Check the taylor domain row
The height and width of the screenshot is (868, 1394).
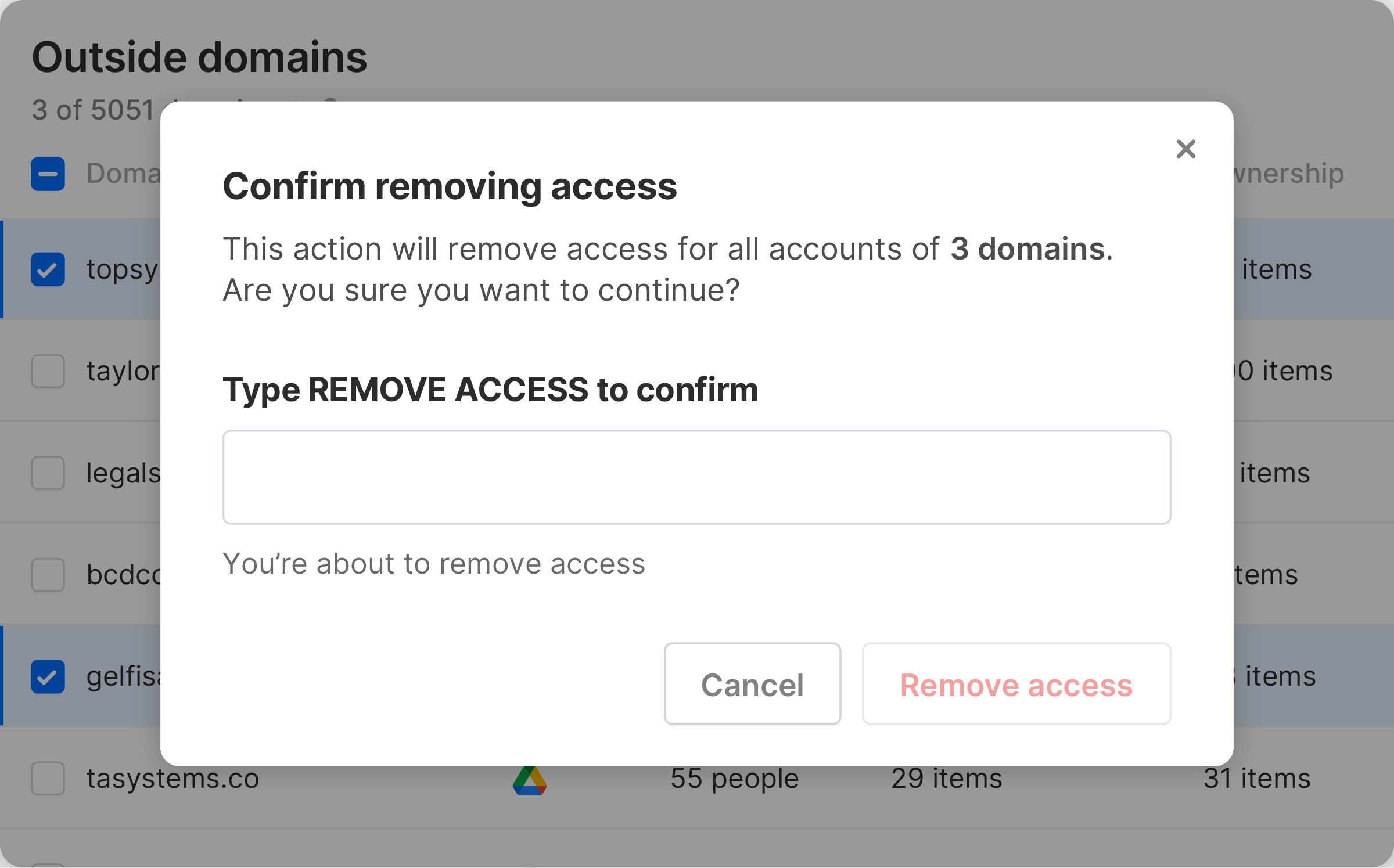pyautogui.click(x=47, y=371)
